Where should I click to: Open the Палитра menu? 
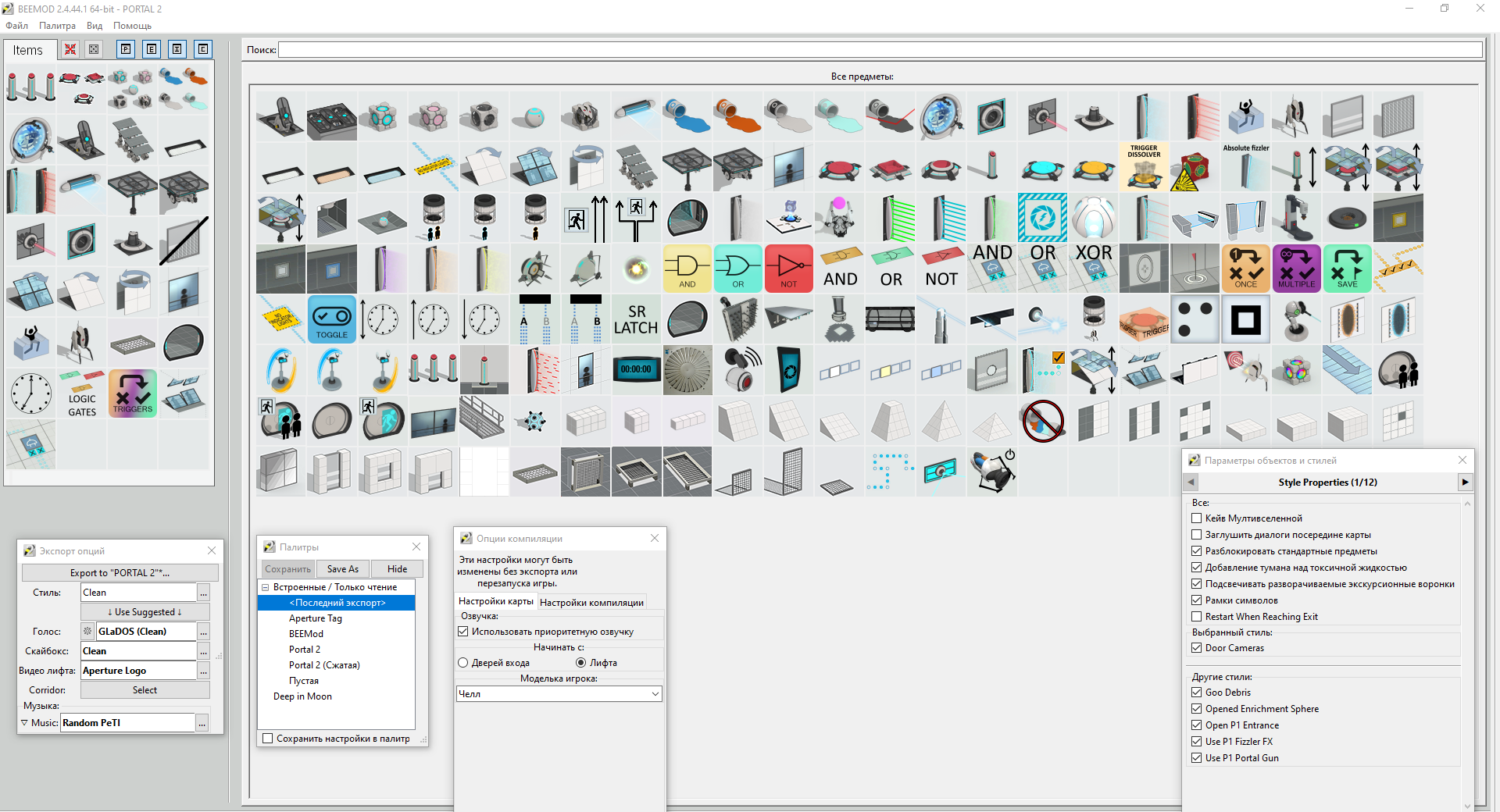(x=57, y=26)
